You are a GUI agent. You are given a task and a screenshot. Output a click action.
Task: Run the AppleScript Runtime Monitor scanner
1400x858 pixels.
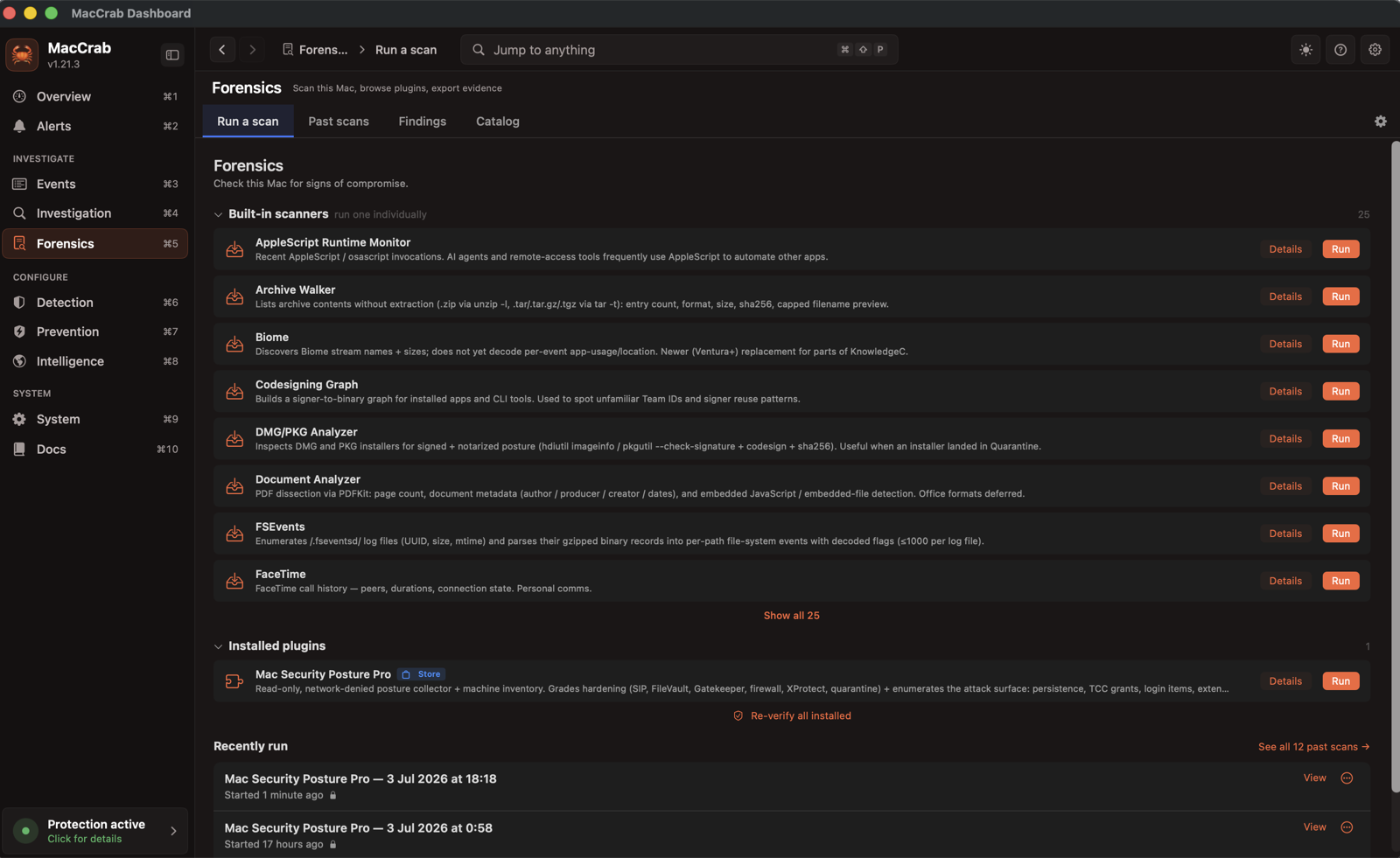click(x=1340, y=249)
